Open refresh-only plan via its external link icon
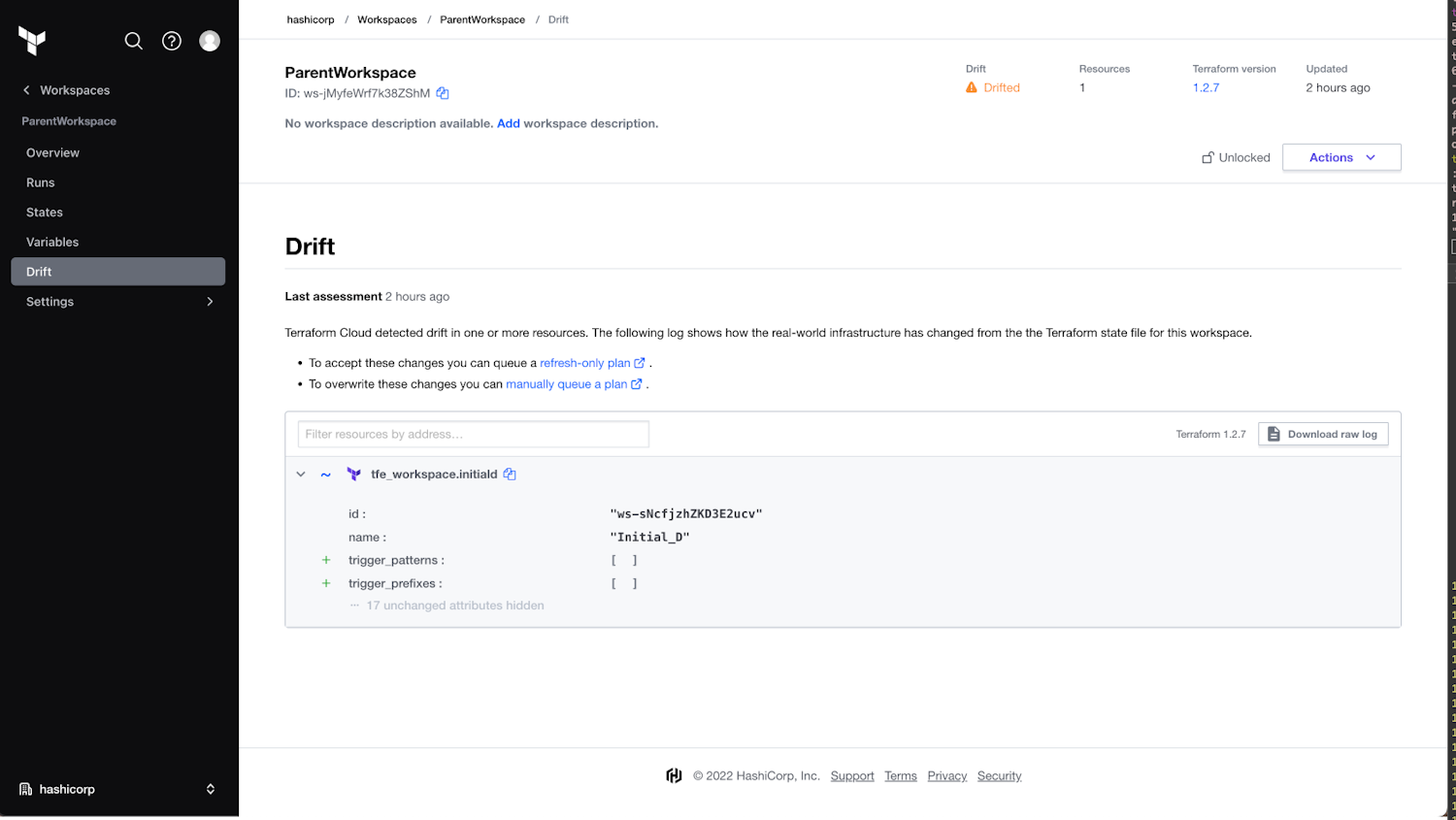The width and height of the screenshot is (1456, 820). 638,362
